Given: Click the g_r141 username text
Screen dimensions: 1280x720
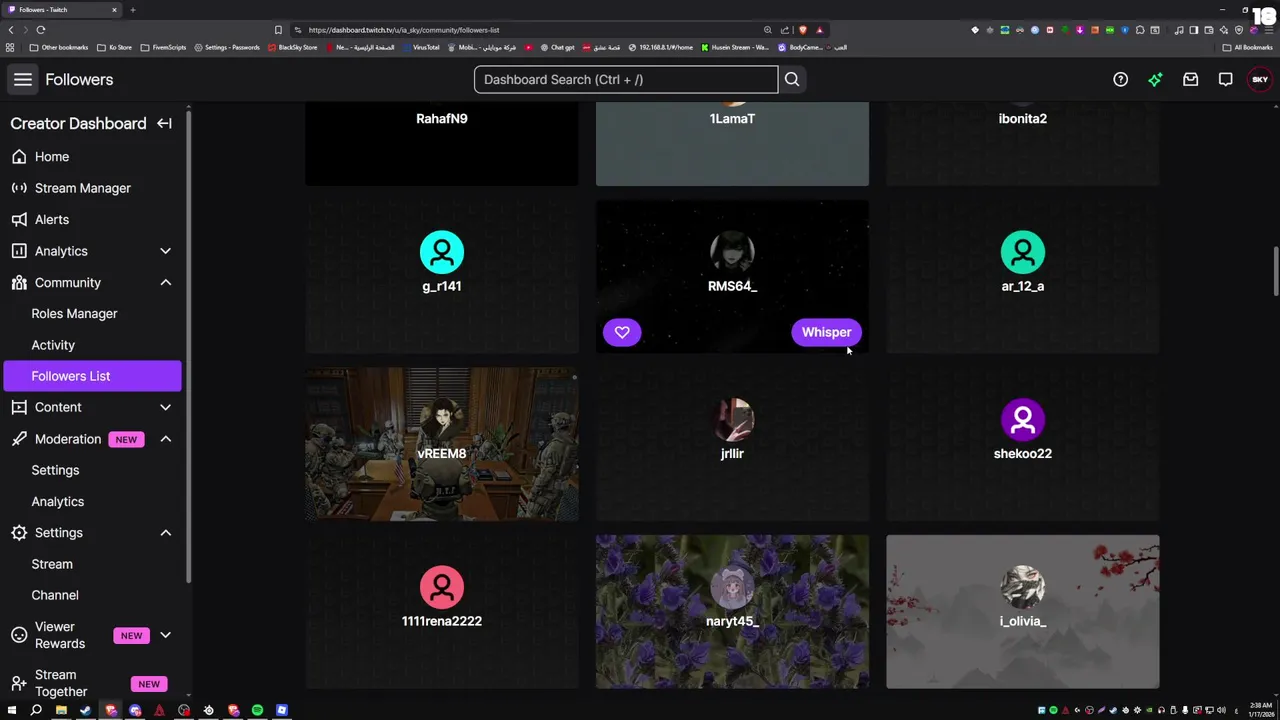Looking at the screenshot, I should pyautogui.click(x=441, y=286).
